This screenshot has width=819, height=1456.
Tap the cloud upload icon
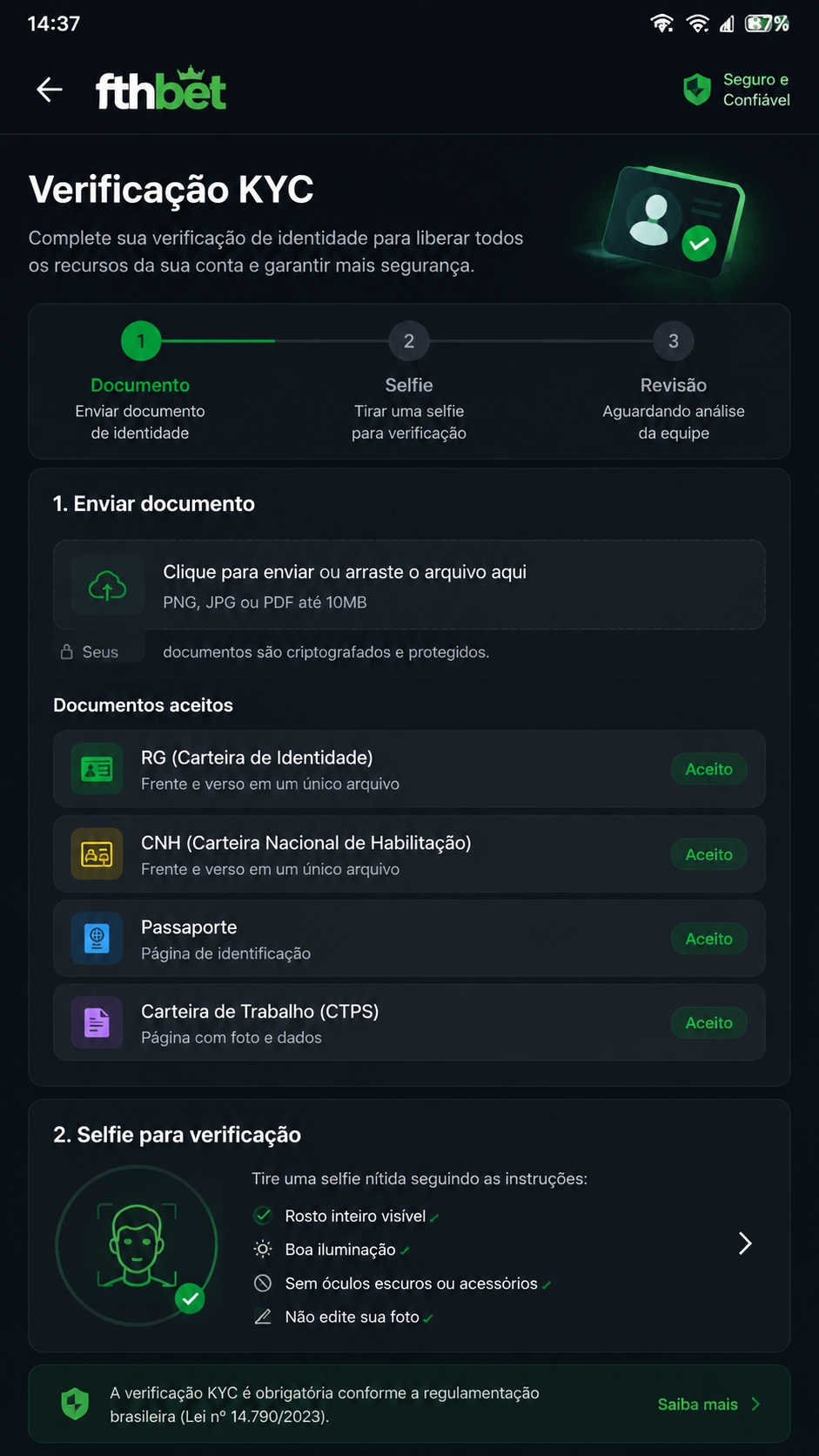point(108,586)
